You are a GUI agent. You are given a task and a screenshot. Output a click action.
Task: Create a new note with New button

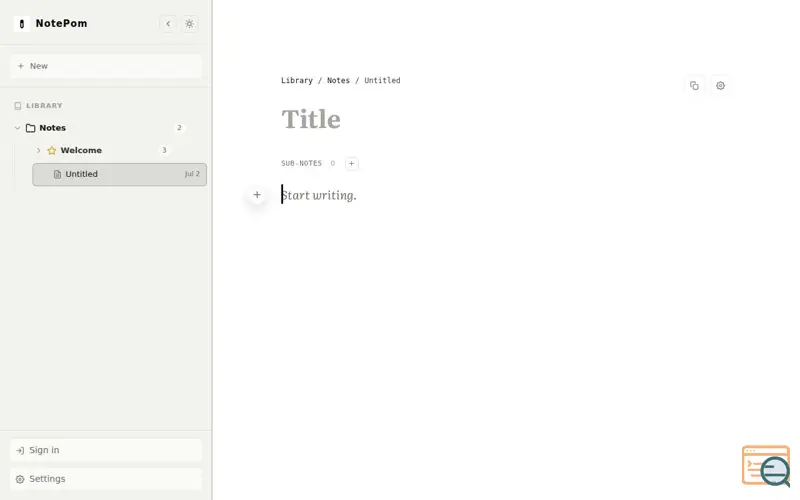pyautogui.click(x=106, y=66)
